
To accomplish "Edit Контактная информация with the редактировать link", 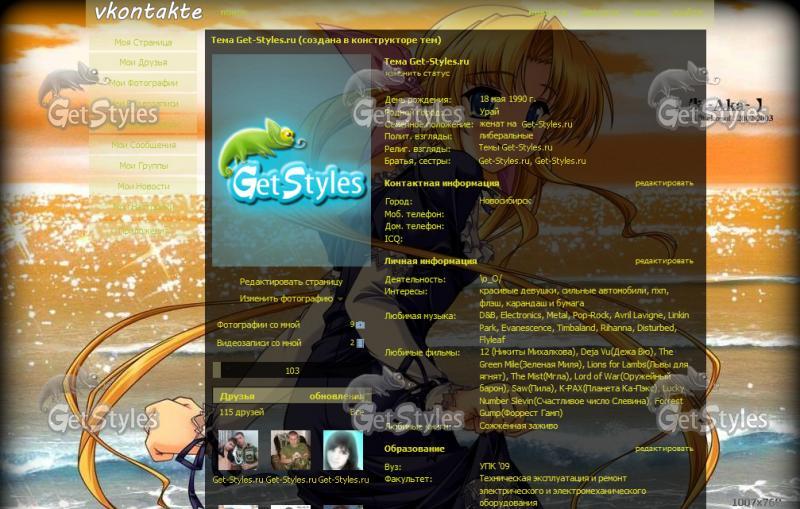I will point(664,183).
